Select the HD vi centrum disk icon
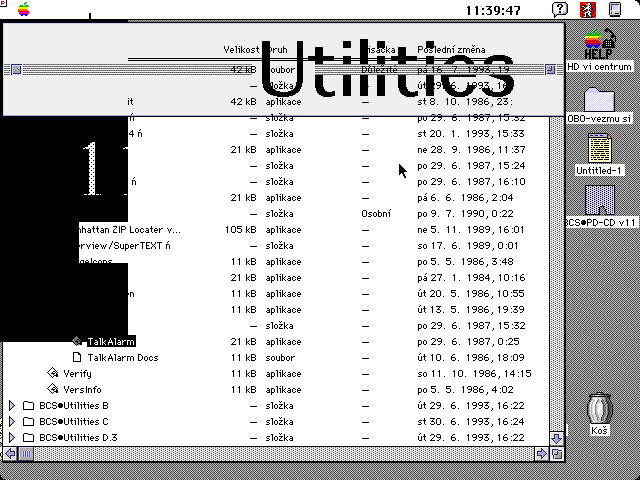Viewport: 640px width, 480px height. tap(600, 45)
